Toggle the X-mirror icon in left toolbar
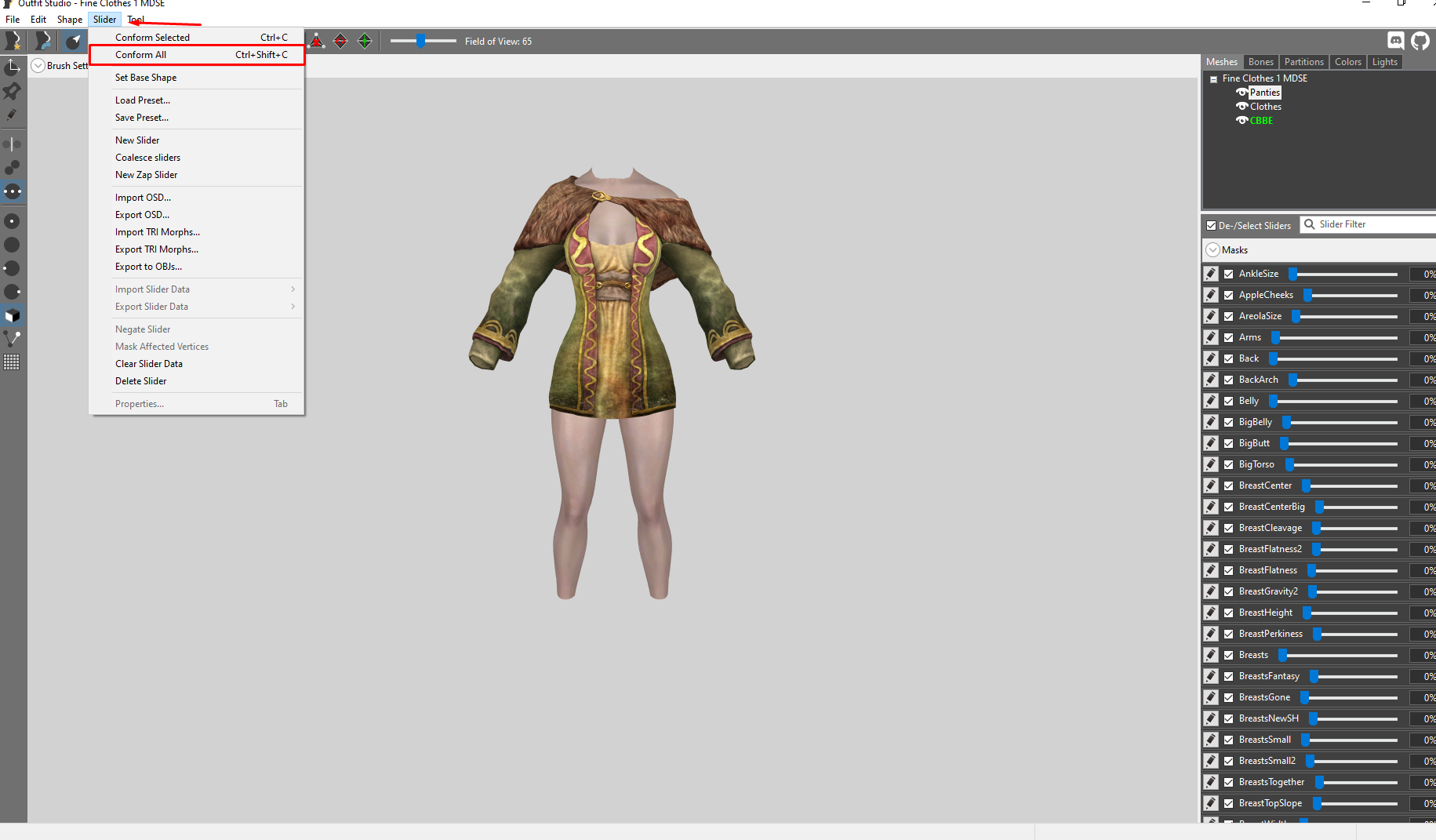 pos(13,144)
